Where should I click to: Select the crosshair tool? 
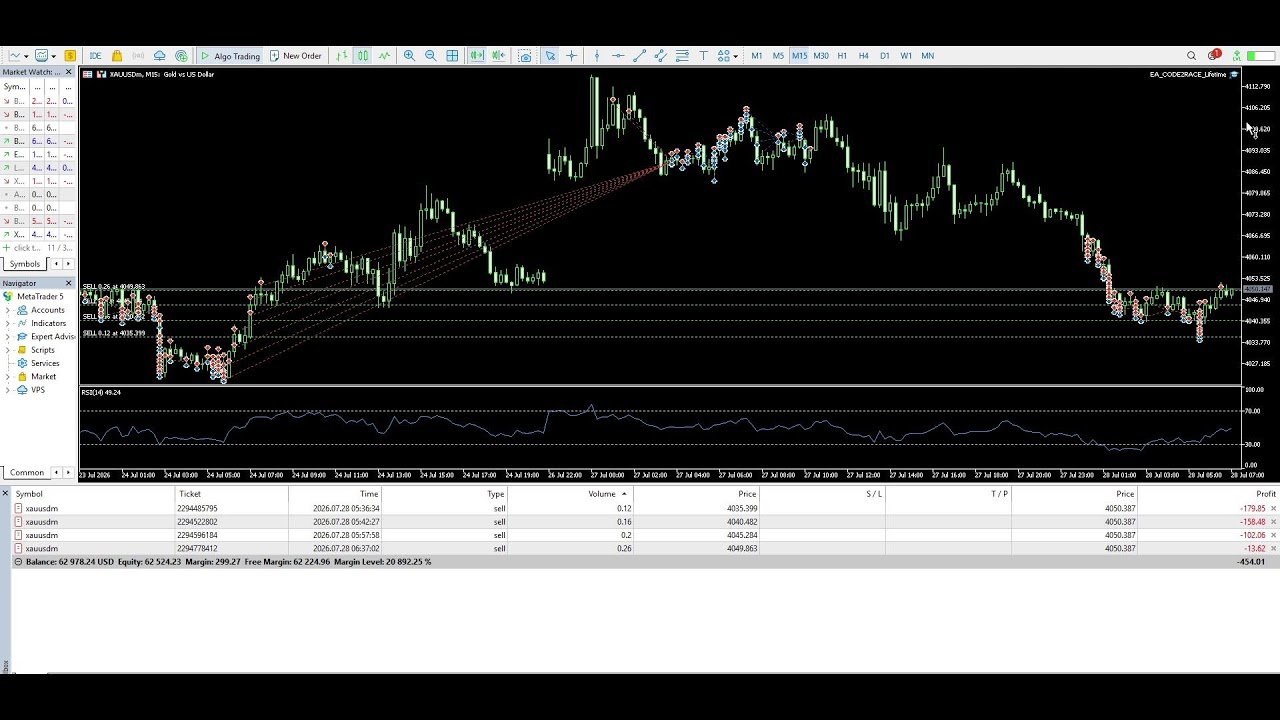point(571,56)
